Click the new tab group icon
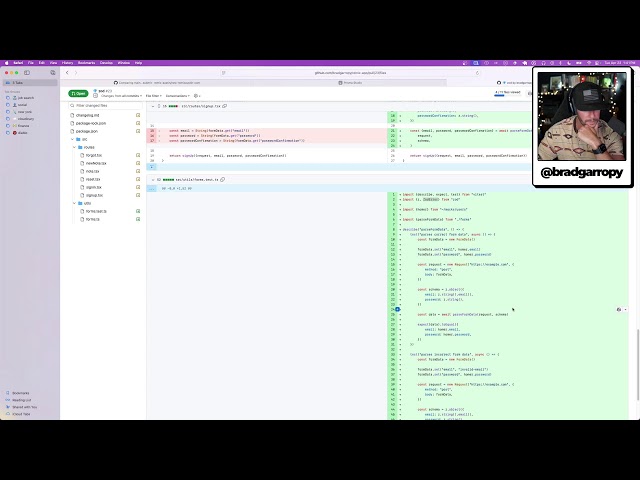The width and height of the screenshot is (640, 480). 53,73
